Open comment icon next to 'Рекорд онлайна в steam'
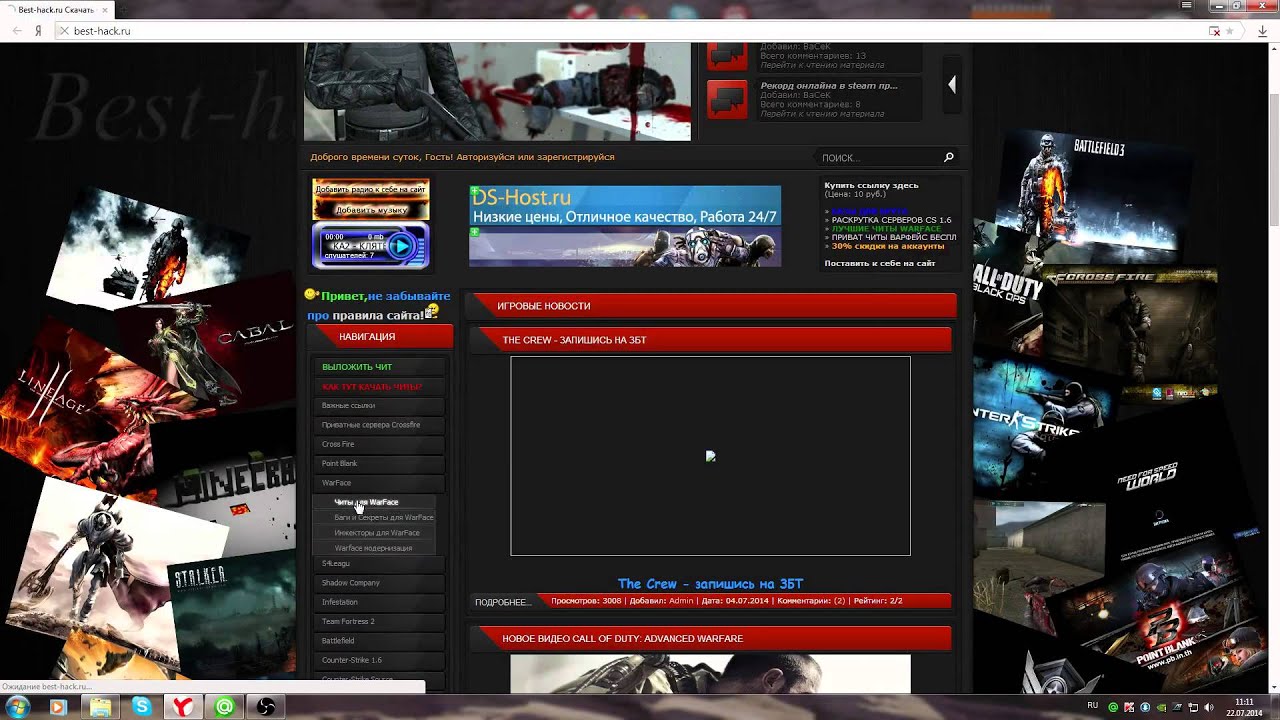Screen dimensions: 1280x720 point(727,99)
